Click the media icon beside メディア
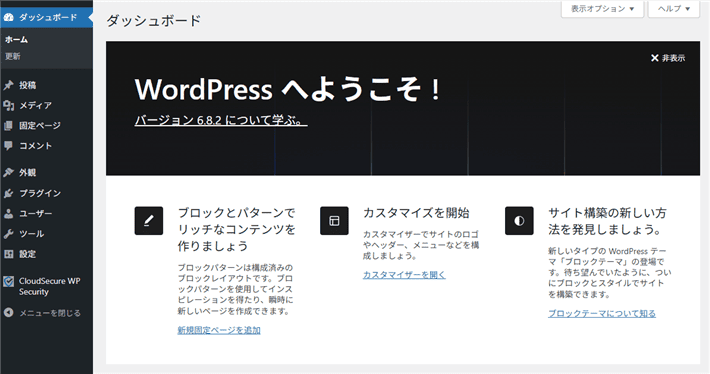 (x=9, y=105)
